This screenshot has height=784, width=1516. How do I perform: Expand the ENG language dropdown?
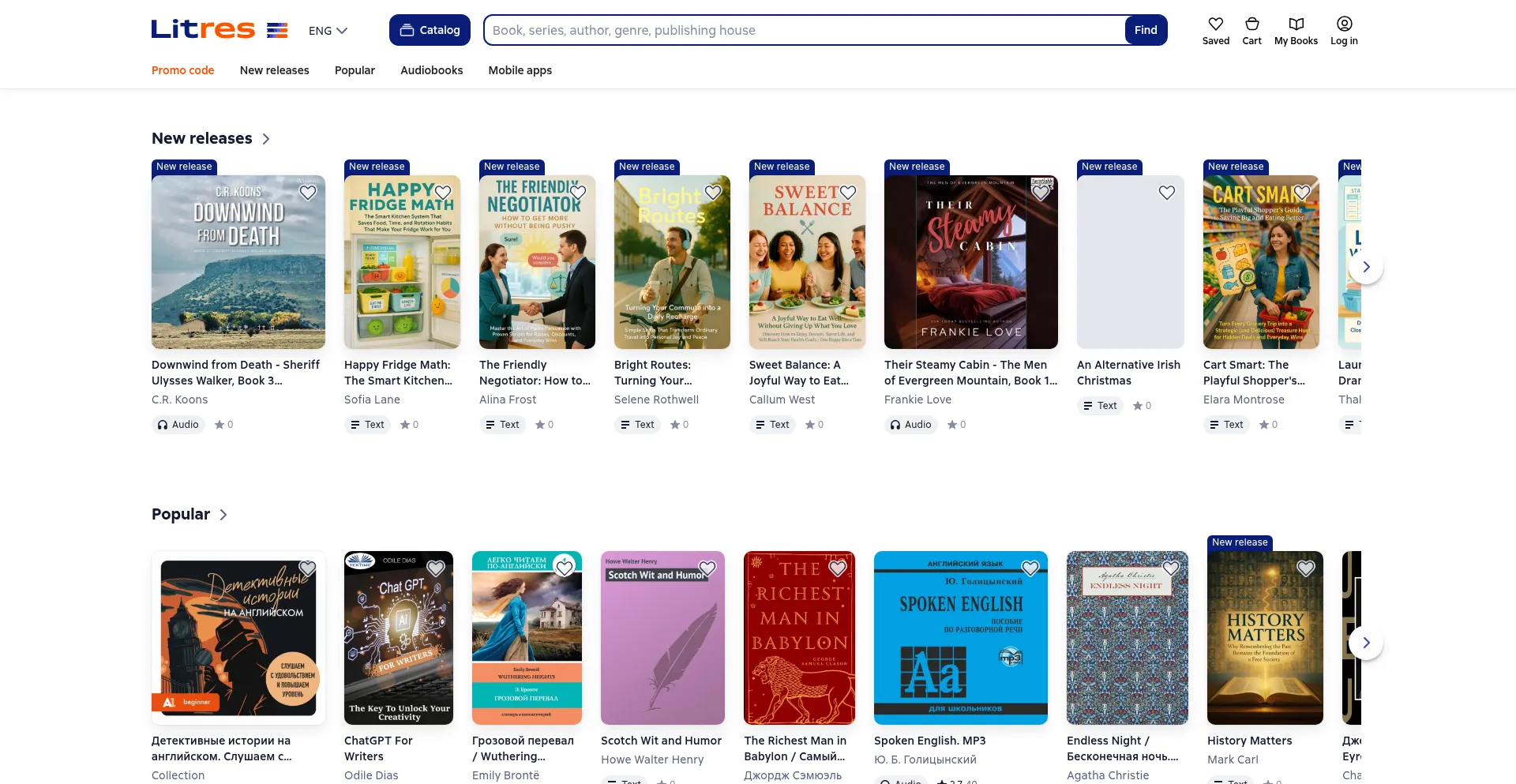[328, 31]
